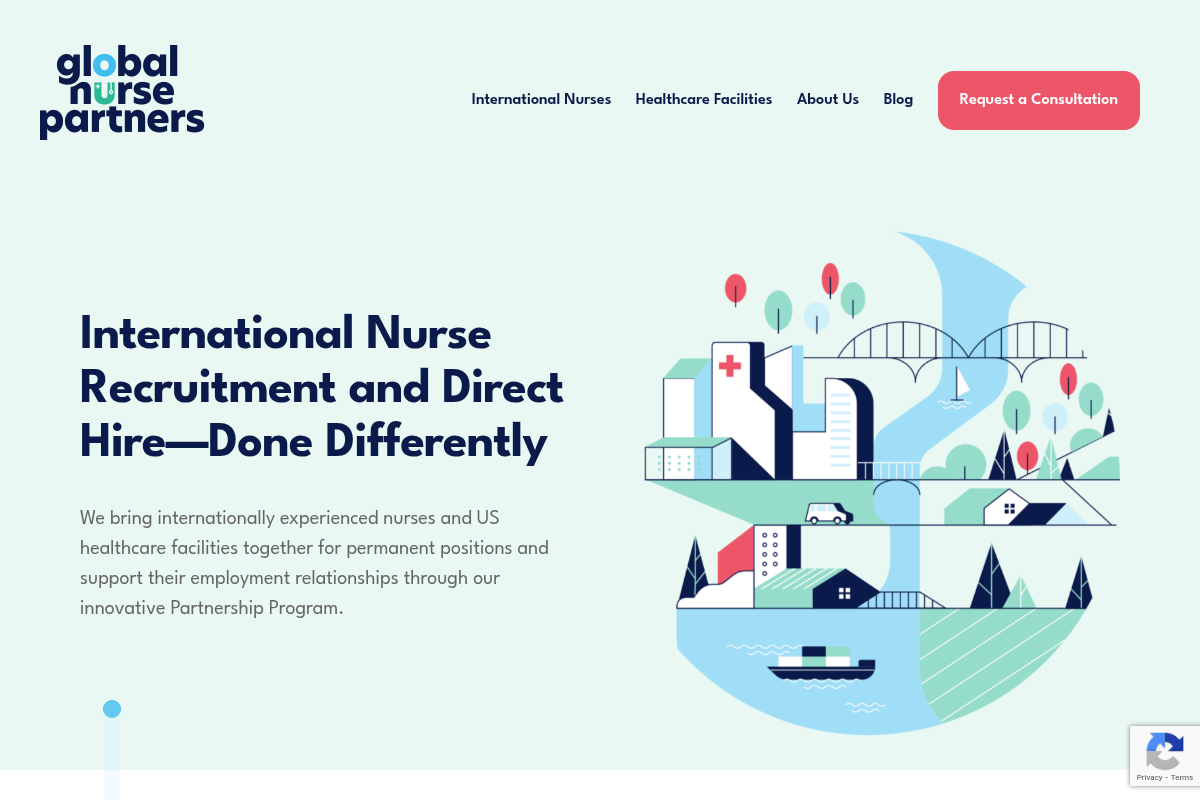Click the reCAPTCHA logo badge
The width and height of the screenshot is (1200, 800).
tap(1164, 751)
